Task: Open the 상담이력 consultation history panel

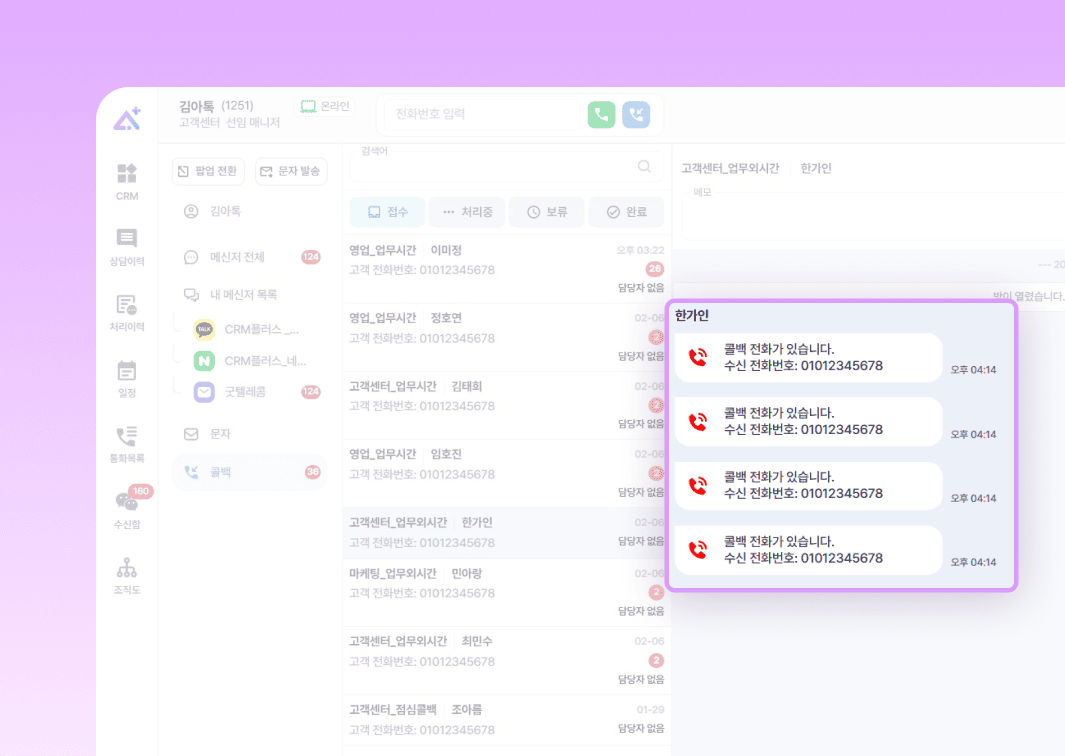Action: (126, 246)
